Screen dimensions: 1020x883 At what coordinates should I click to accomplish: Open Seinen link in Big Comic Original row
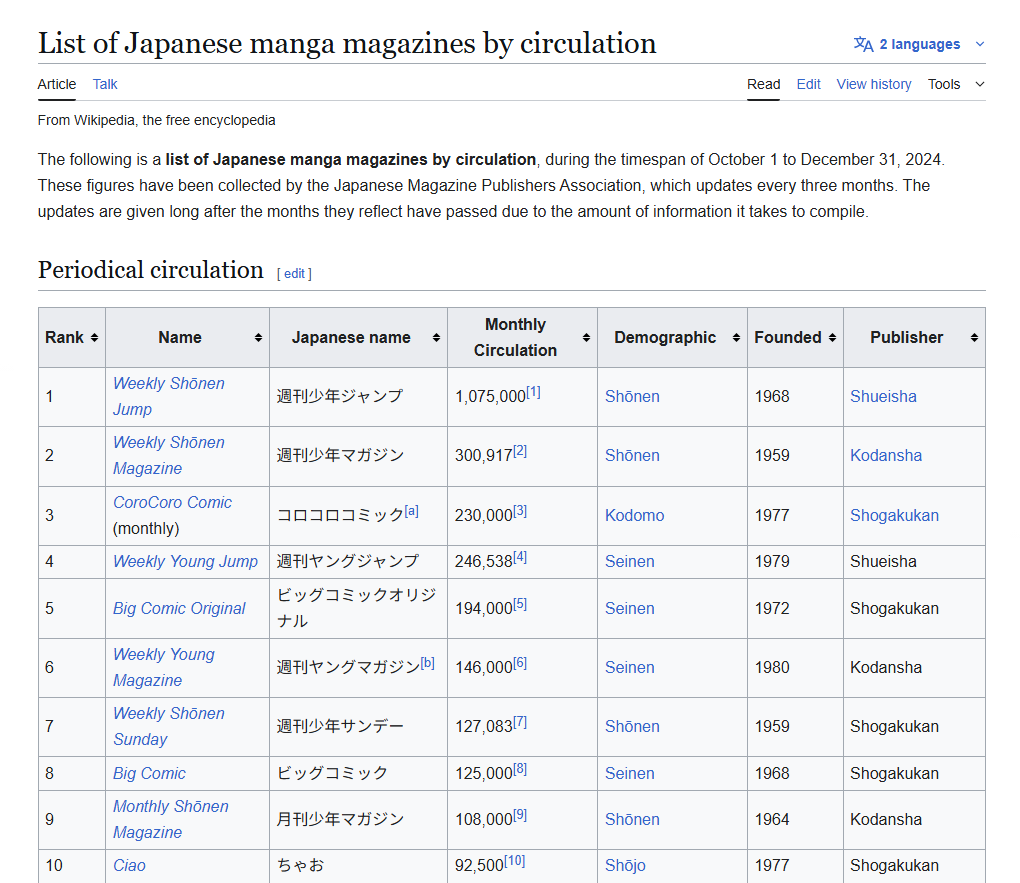pos(630,608)
